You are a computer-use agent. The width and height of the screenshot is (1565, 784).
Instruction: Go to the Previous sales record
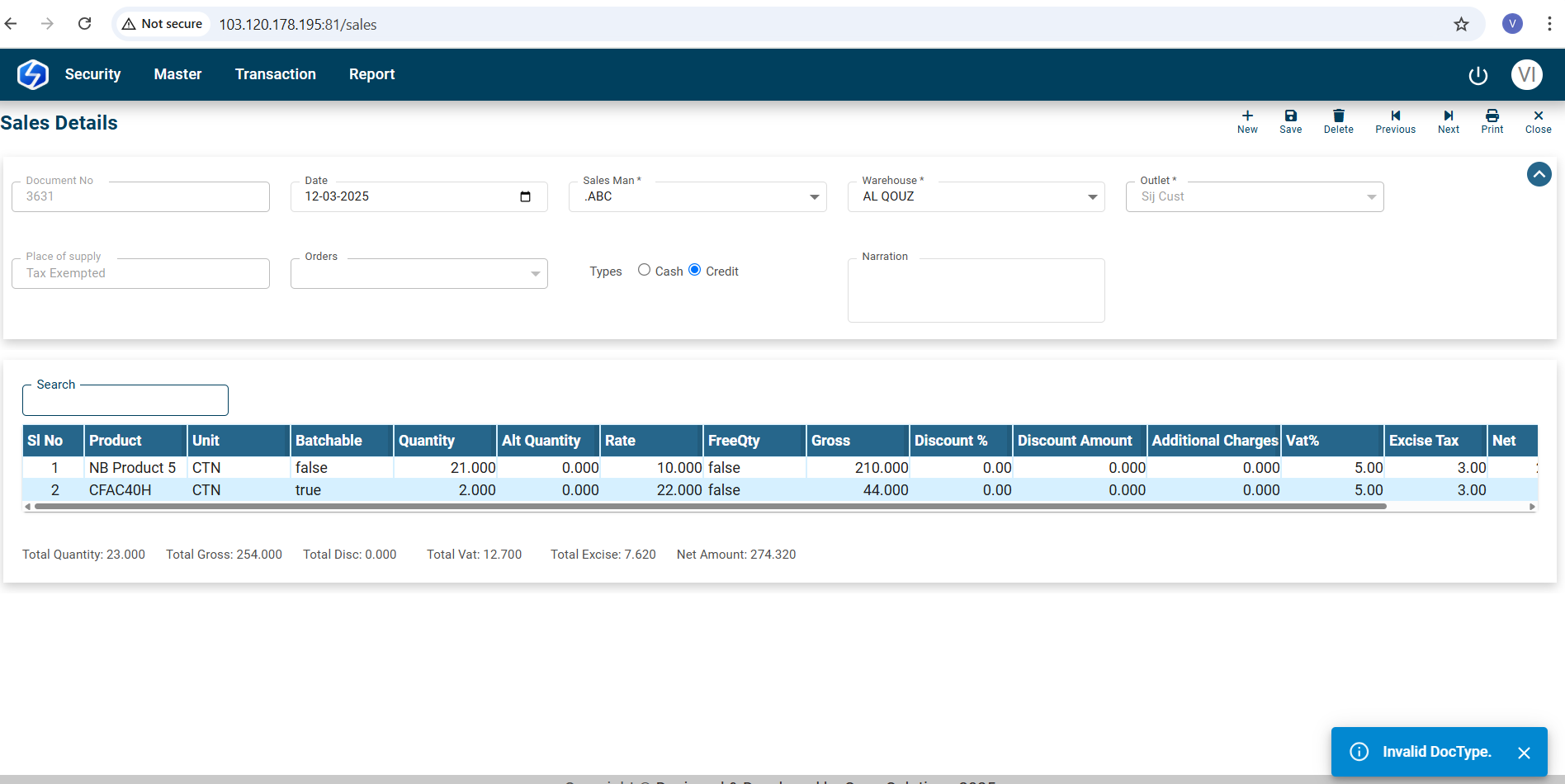(1395, 116)
